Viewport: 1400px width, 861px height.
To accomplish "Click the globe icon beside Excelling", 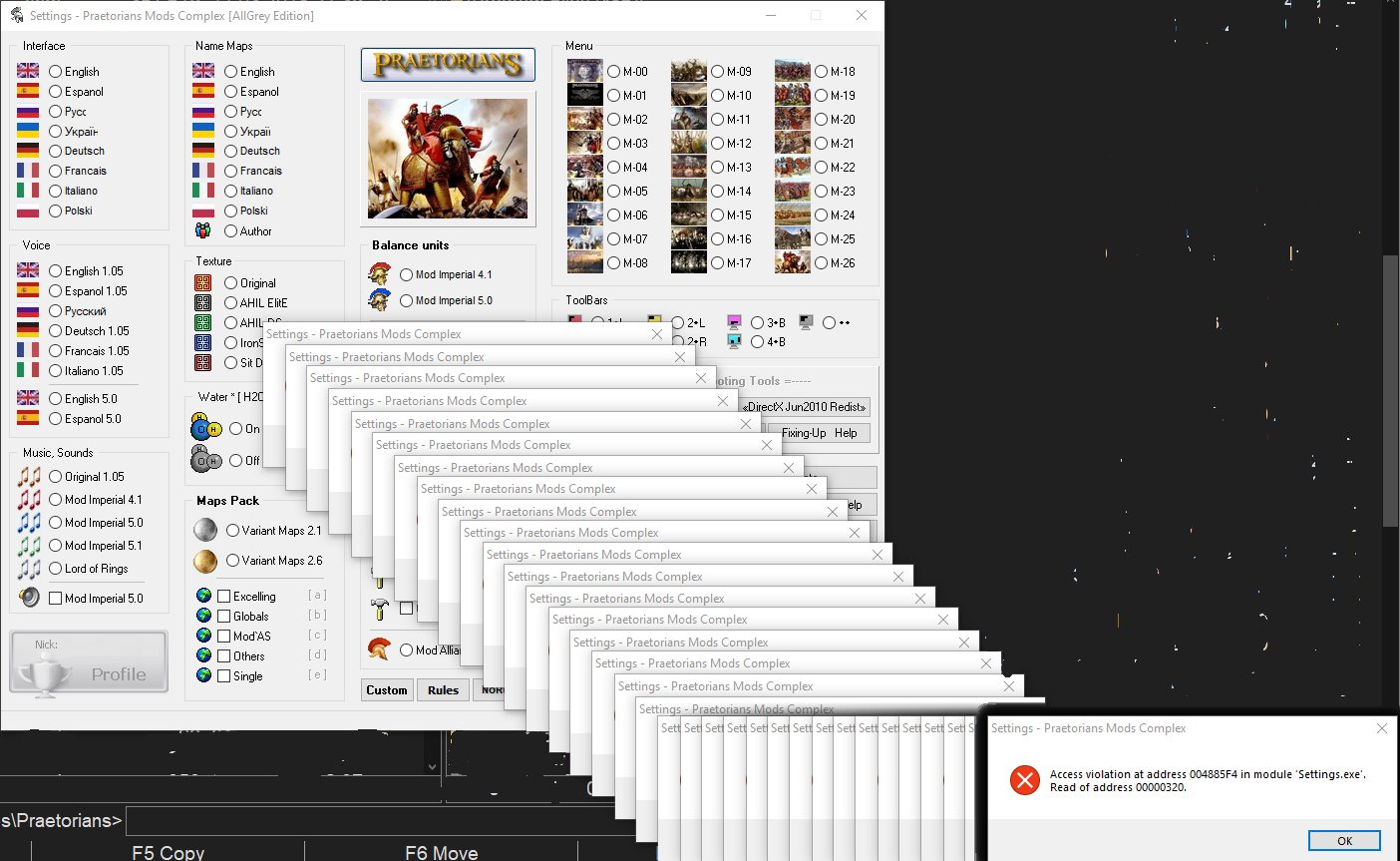I will 204,596.
